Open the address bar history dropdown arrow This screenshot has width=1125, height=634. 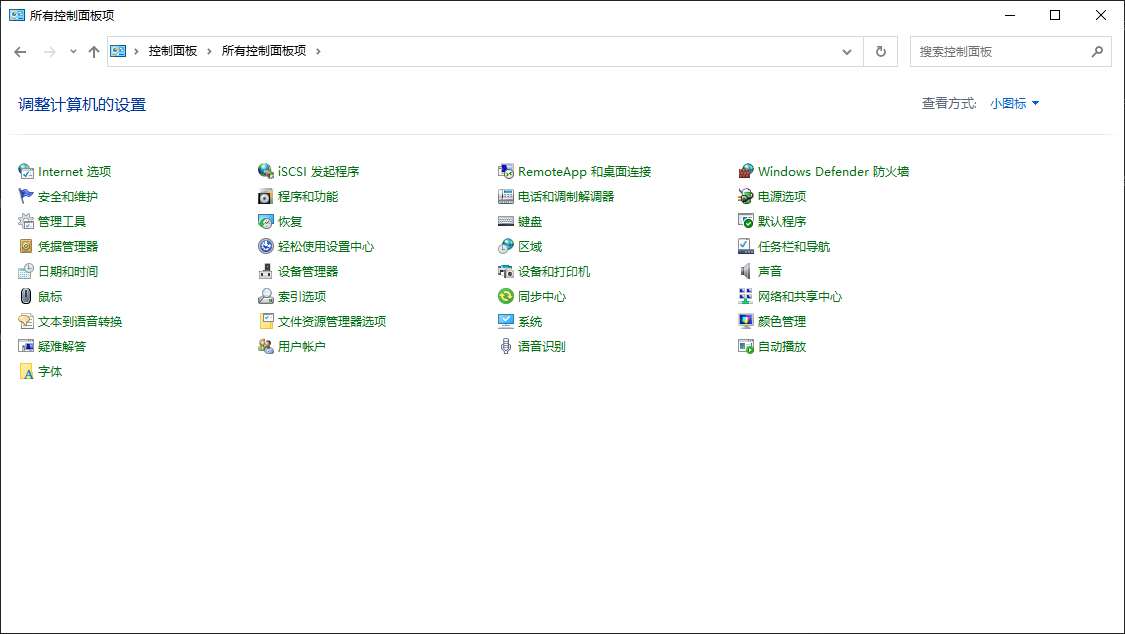pyautogui.click(x=847, y=52)
